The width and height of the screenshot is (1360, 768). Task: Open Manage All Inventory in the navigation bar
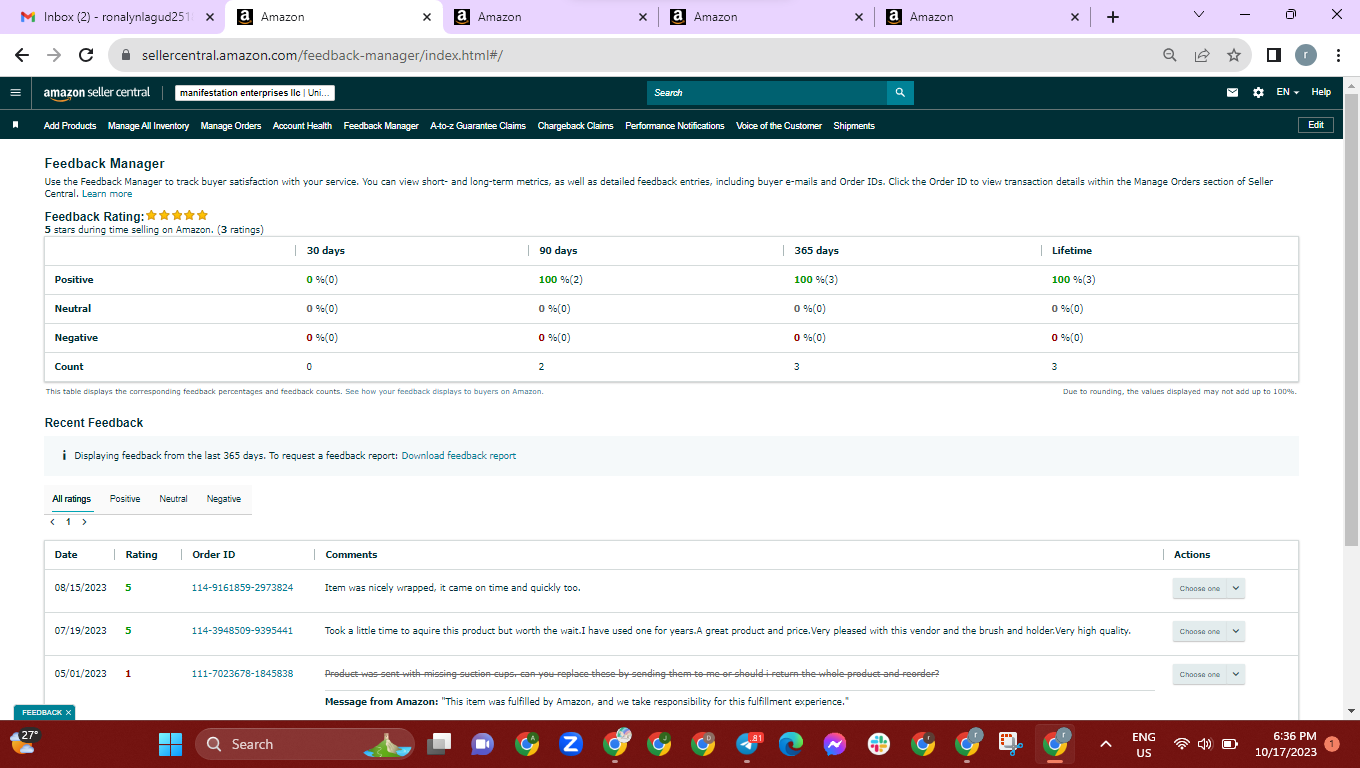[x=149, y=126]
